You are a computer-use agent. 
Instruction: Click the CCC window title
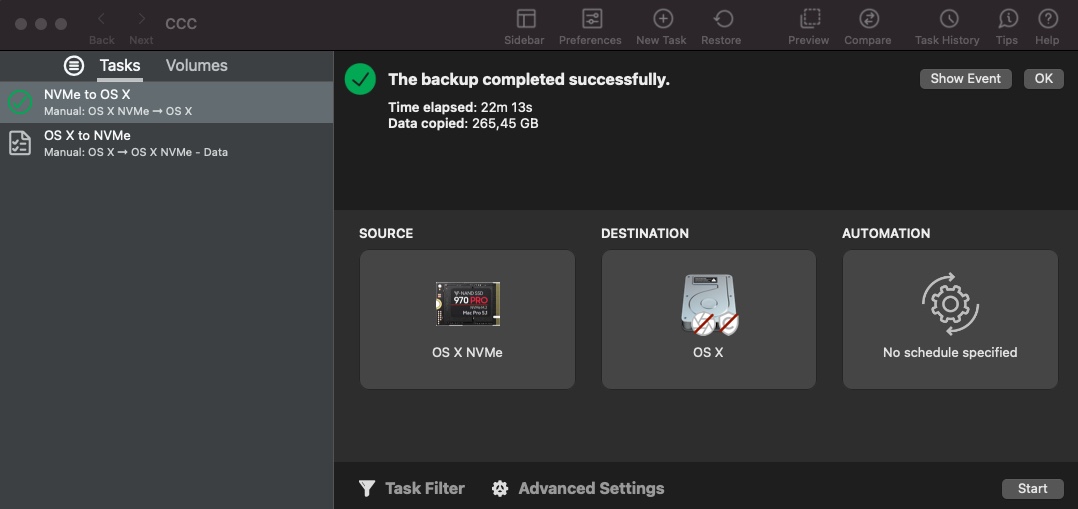click(181, 23)
